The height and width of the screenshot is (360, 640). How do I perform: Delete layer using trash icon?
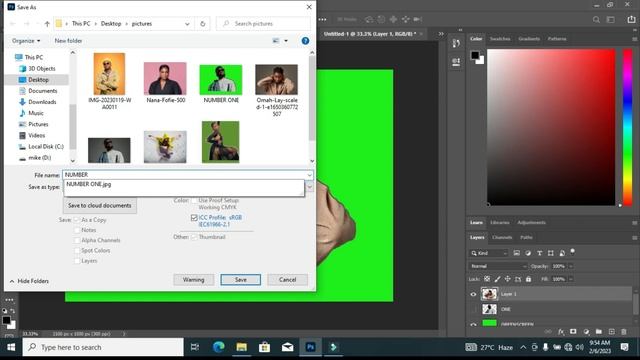[624, 332]
